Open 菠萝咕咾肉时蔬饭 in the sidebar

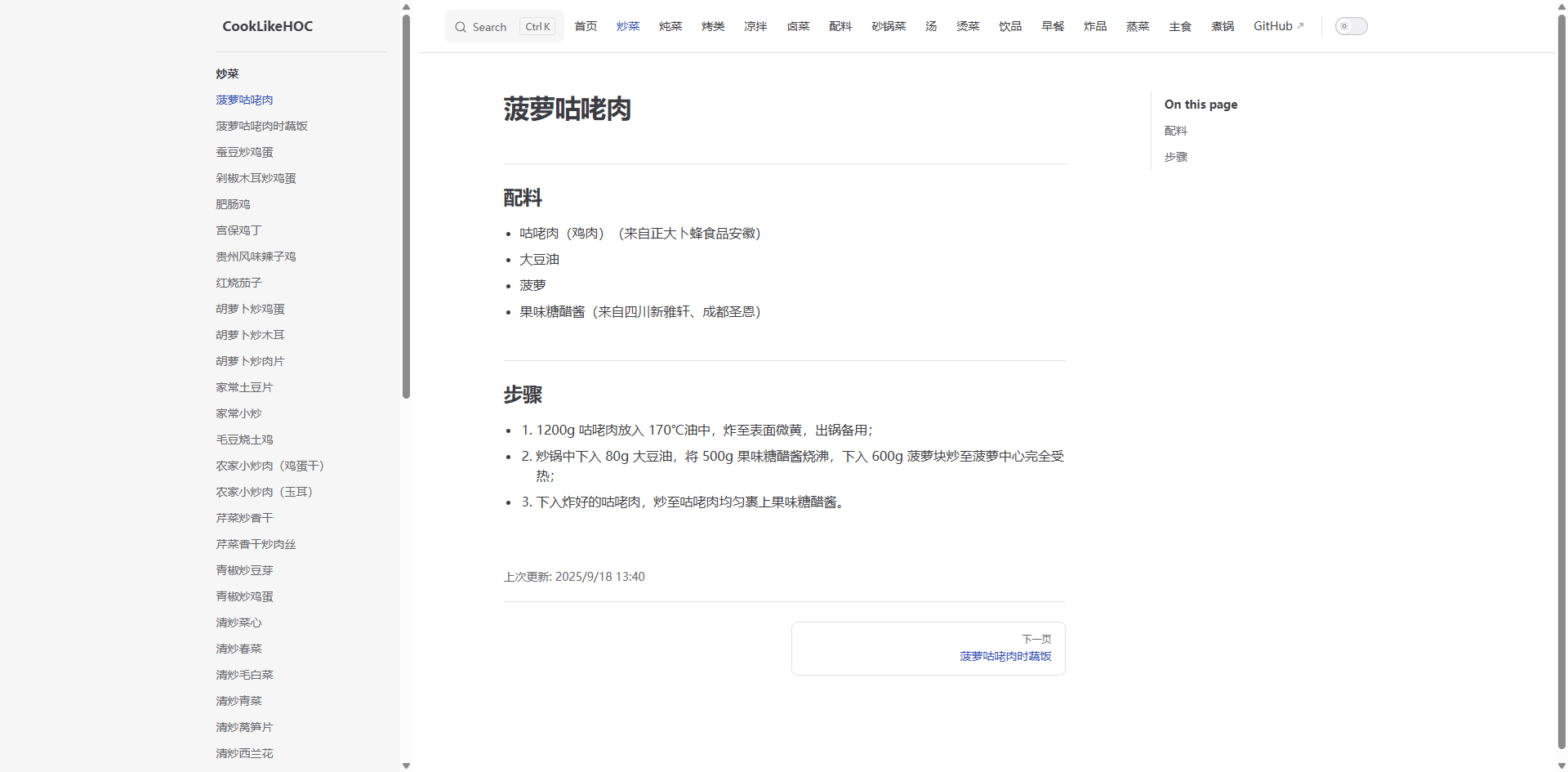click(x=261, y=126)
